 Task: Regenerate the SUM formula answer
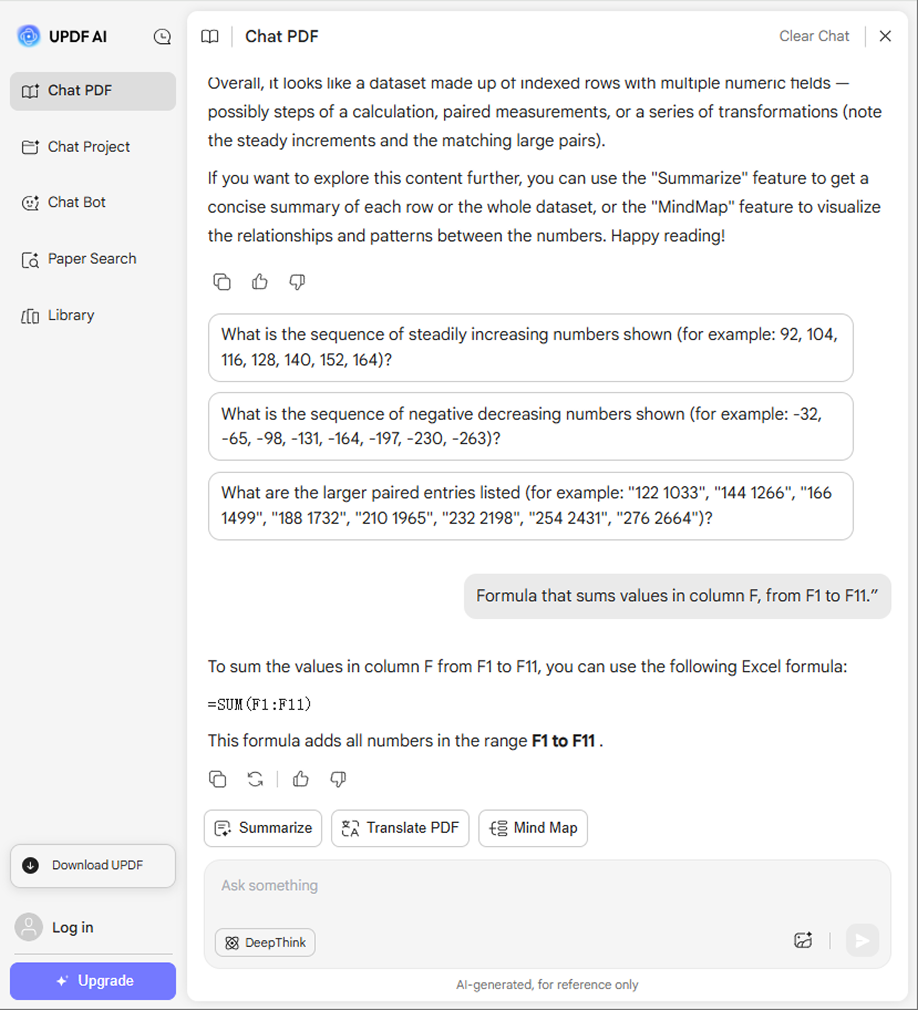coord(255,779)
